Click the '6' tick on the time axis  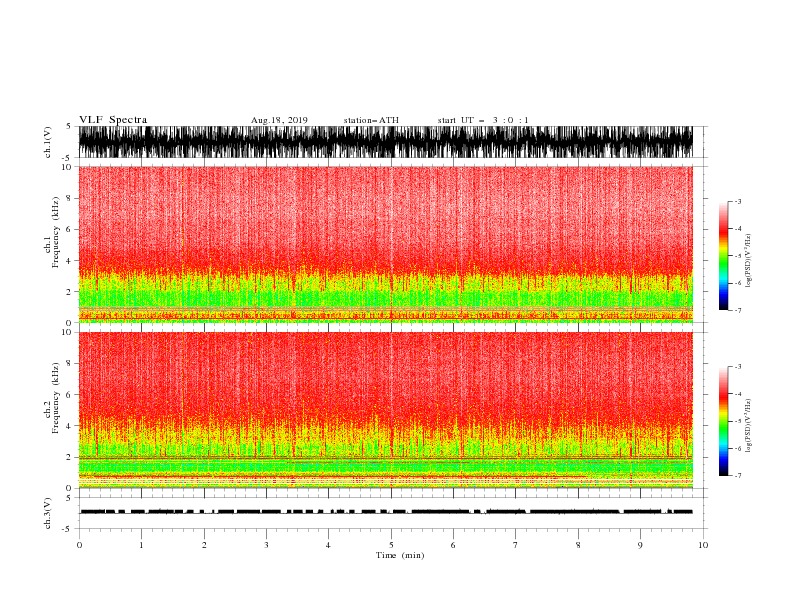pos(453,545)
